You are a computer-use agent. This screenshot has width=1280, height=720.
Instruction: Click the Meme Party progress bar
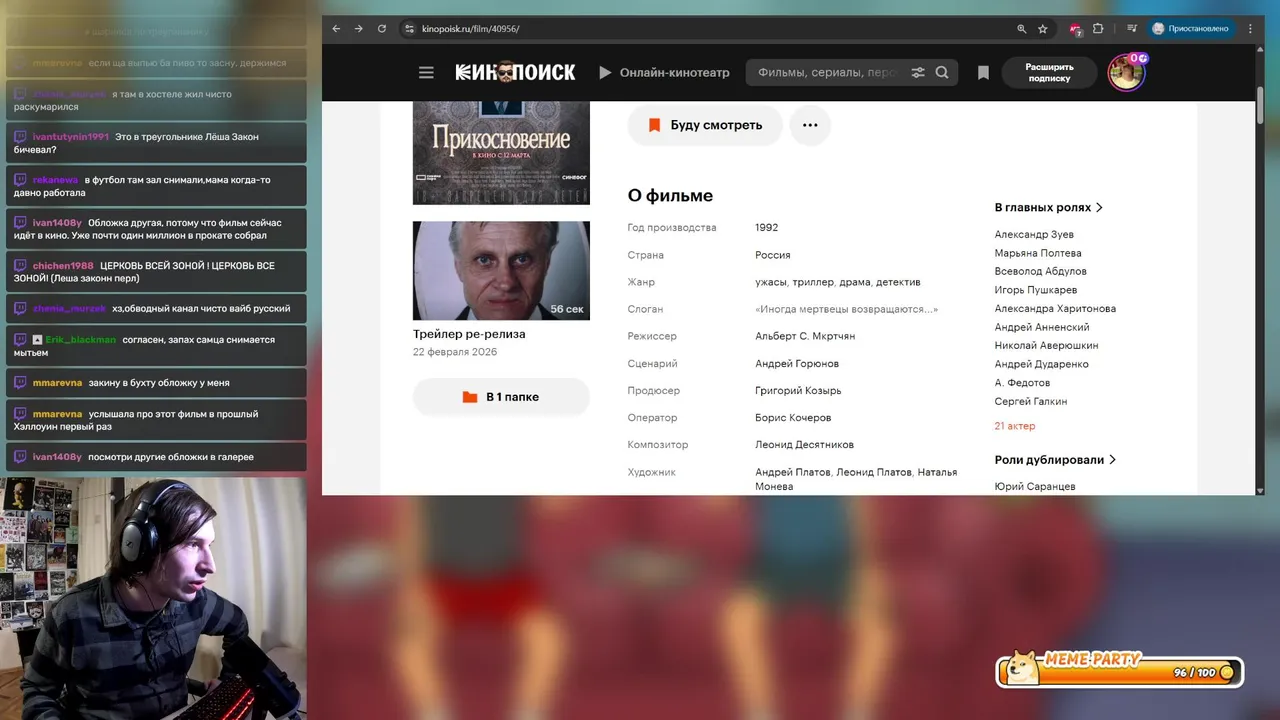coord(1120,672)
